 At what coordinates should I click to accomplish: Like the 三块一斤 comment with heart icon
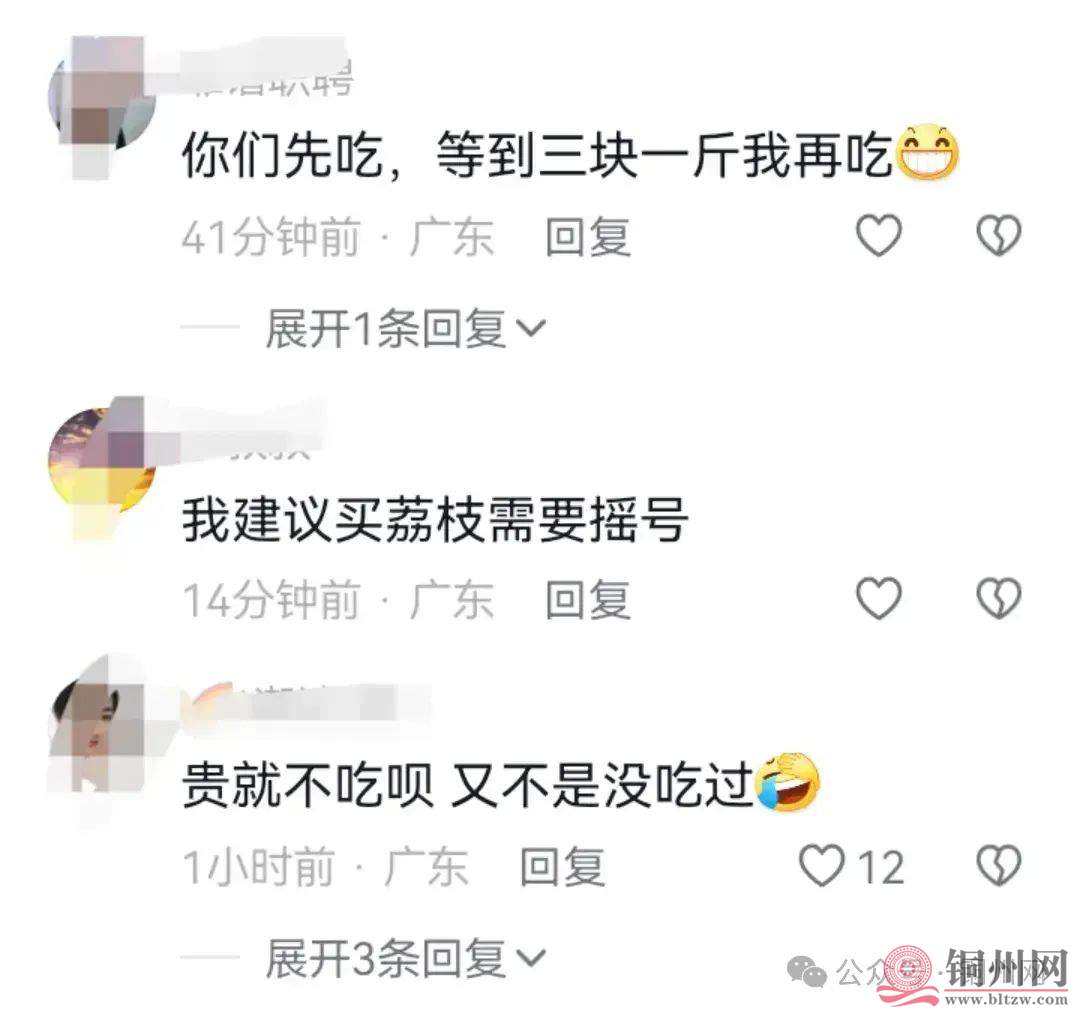click(x=878, y=236)
